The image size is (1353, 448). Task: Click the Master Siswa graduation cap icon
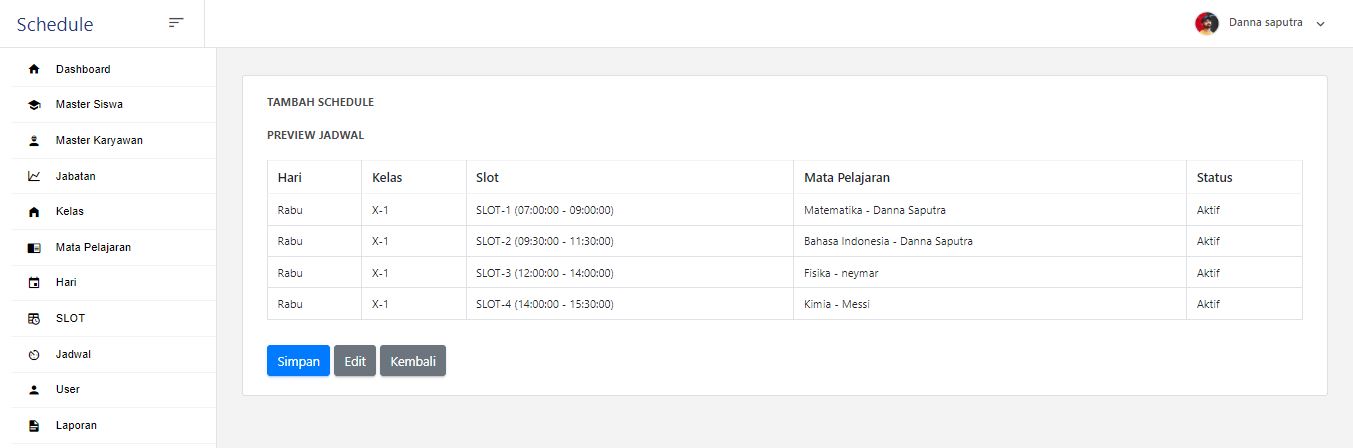(34, 105)
